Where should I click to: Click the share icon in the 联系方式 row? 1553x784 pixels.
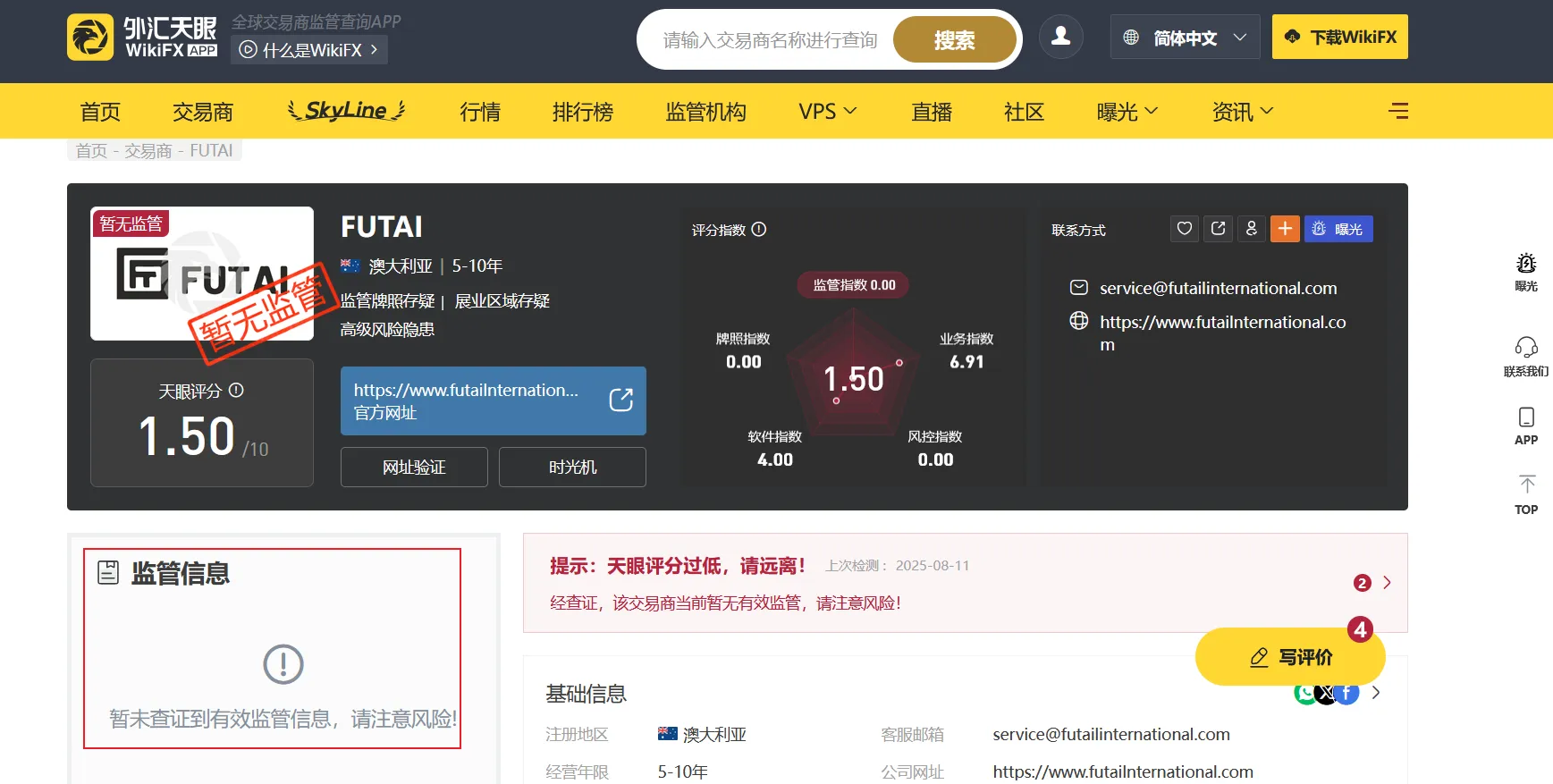[1218, 229]
